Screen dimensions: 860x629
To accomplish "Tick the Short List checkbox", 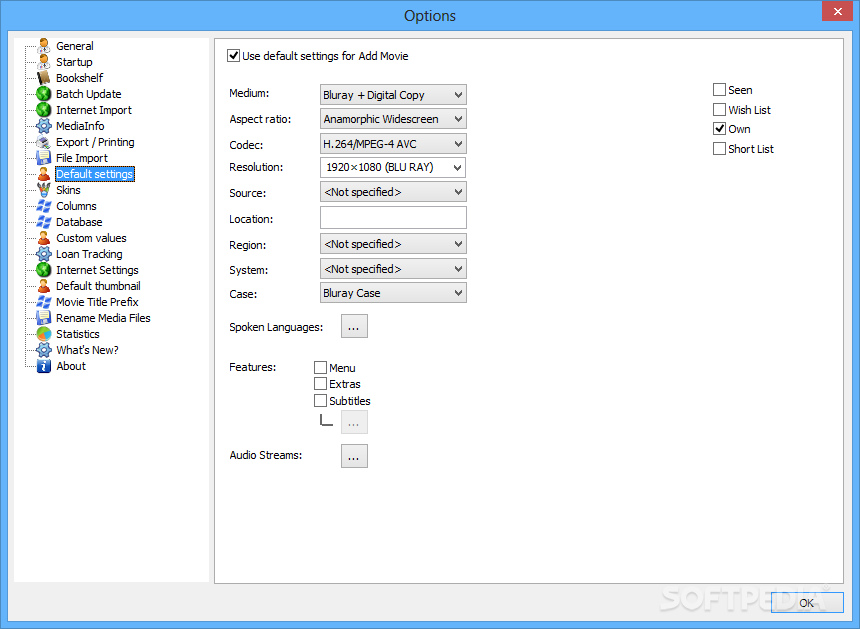I will [719, 149].
